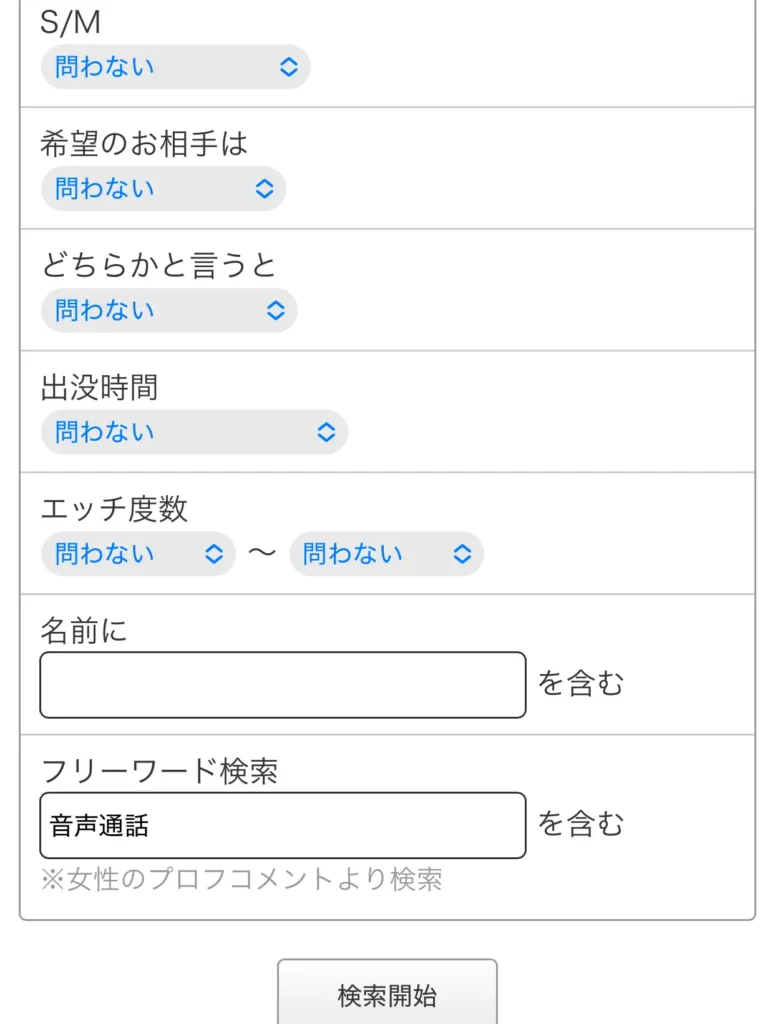Click the chevron icon on どちらかと言うと selector
Viewport: 775px width, 1024px height.
pyautogui.click(x=276, y=311)
